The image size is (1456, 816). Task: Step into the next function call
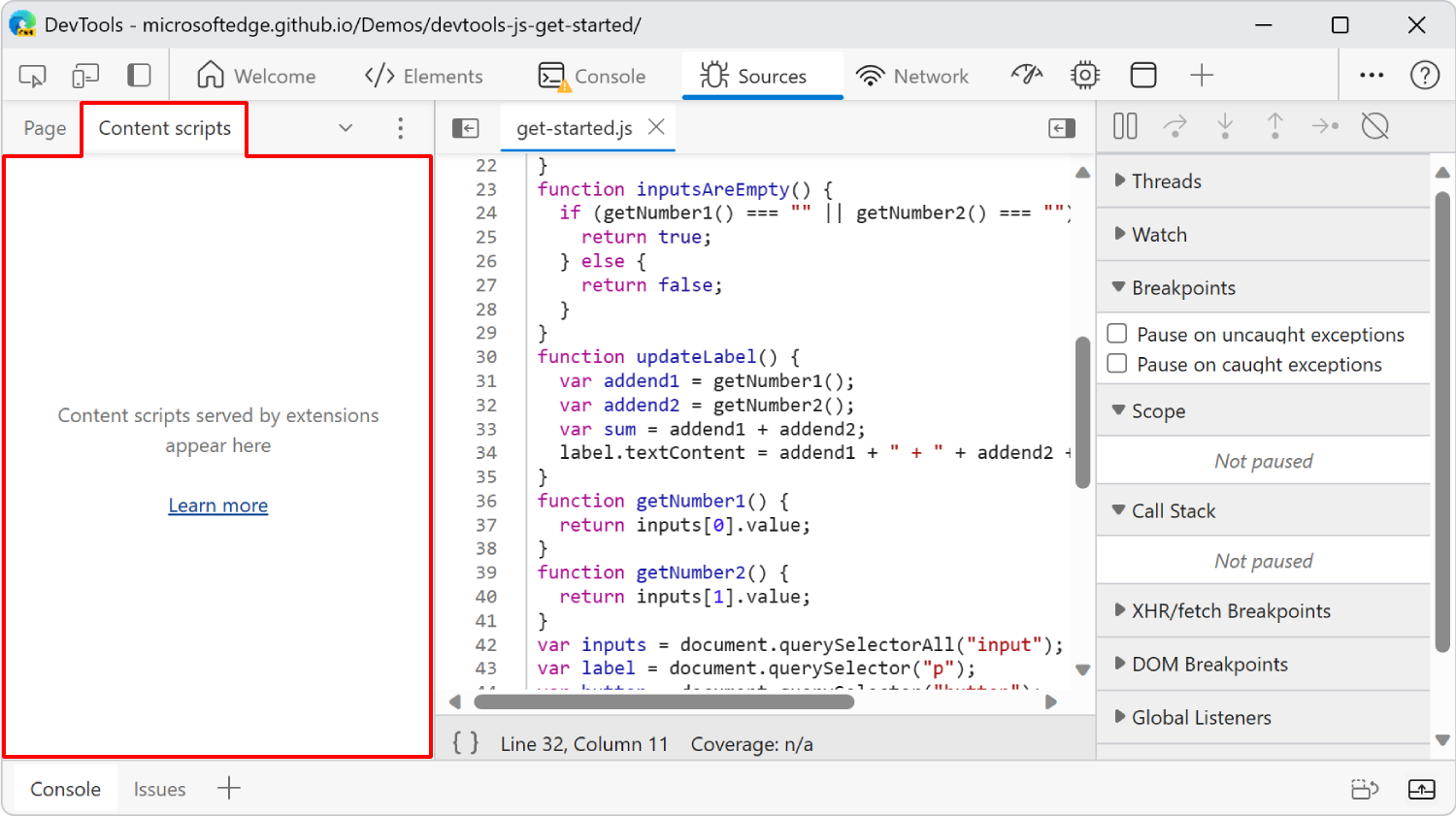tap(1225, 126)
